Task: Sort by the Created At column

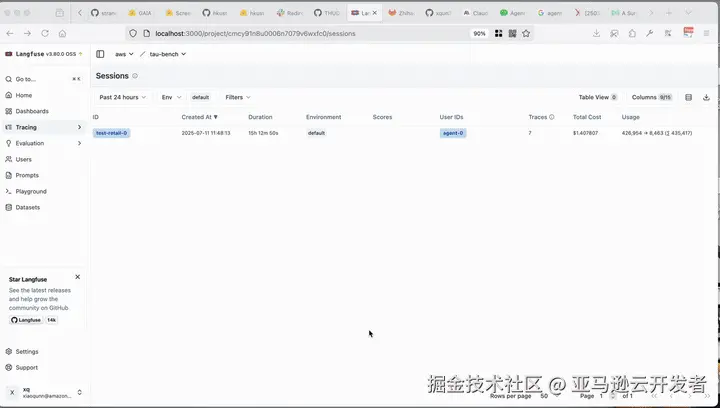Action: click(199, 117)
